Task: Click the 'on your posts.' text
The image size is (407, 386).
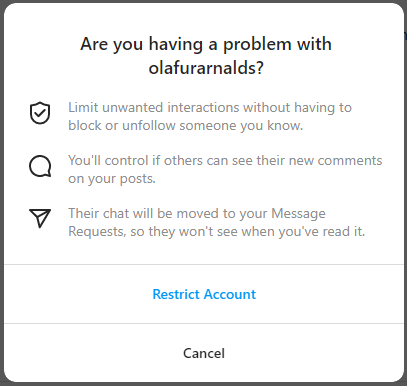Action: click(x=112, y=179)
